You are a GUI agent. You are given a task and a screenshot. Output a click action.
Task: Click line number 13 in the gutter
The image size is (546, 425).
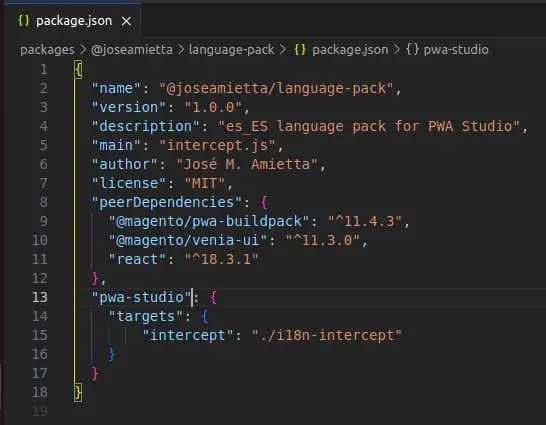point(40,297)
